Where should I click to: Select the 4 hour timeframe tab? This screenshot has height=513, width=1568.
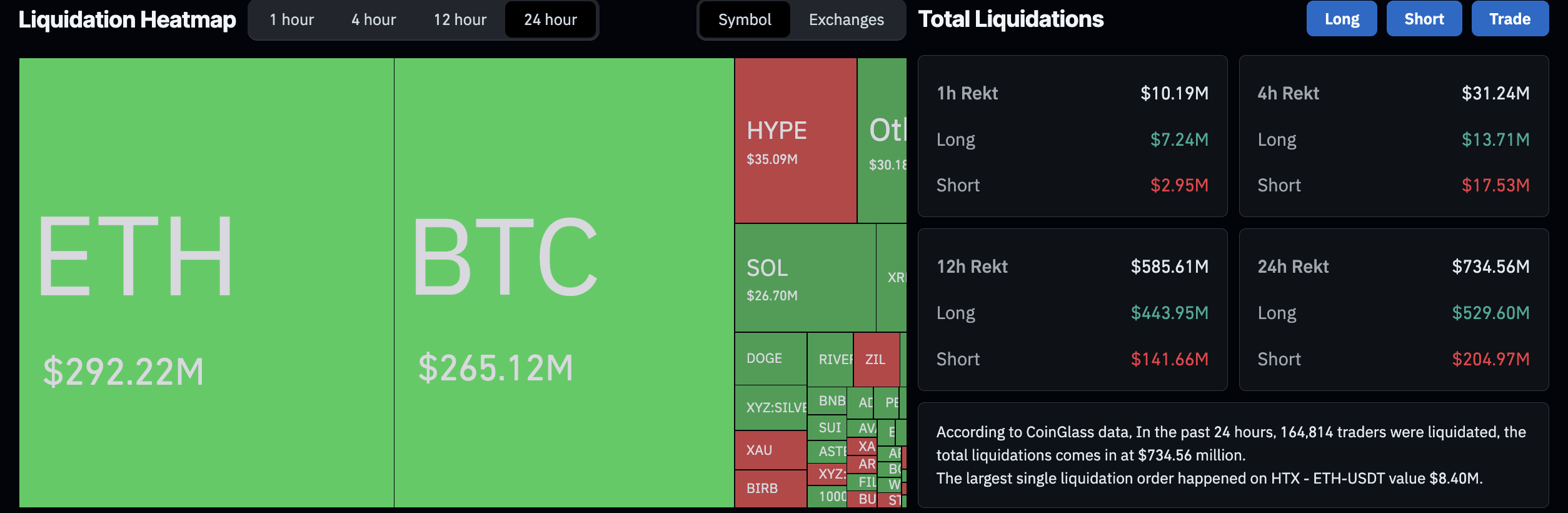pos(373,20)
